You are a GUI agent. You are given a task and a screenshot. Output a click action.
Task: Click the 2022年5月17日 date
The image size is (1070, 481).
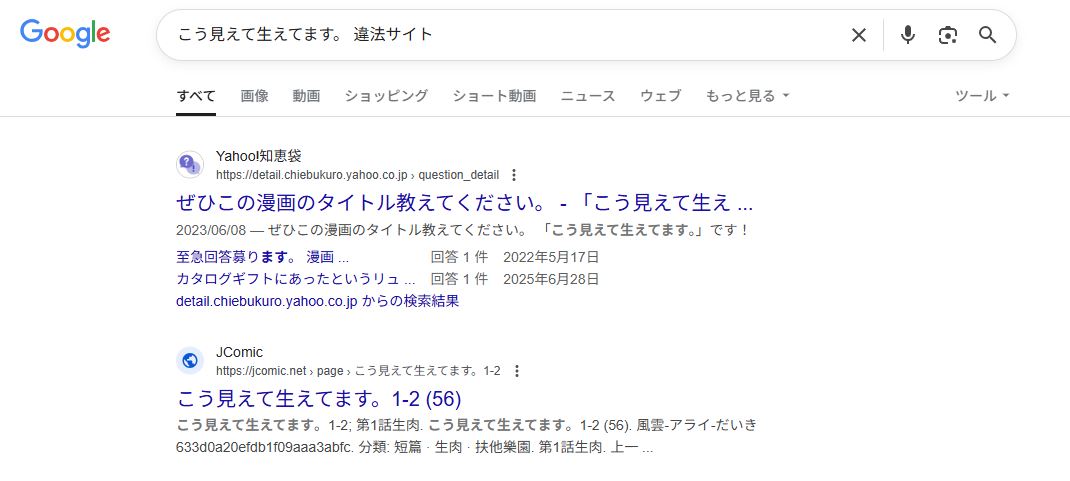click(551, 257)
